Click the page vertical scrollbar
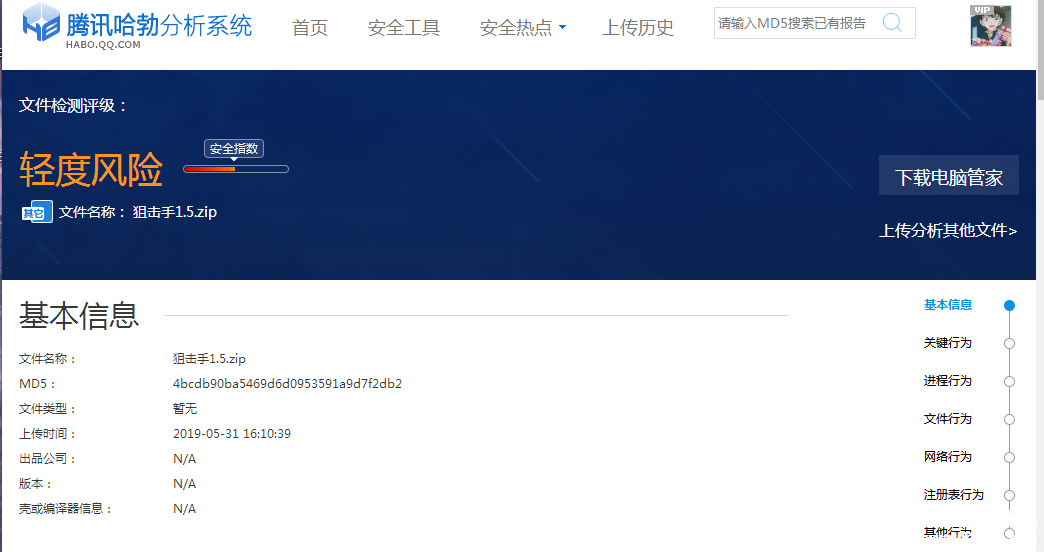 [x=1039, y=300]
